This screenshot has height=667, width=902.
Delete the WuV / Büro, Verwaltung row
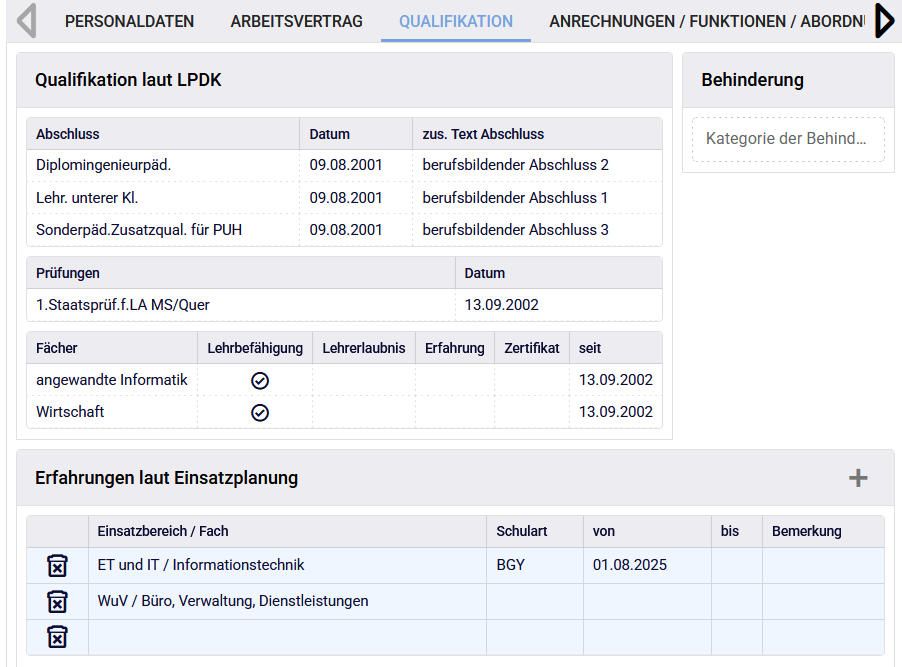57,602
